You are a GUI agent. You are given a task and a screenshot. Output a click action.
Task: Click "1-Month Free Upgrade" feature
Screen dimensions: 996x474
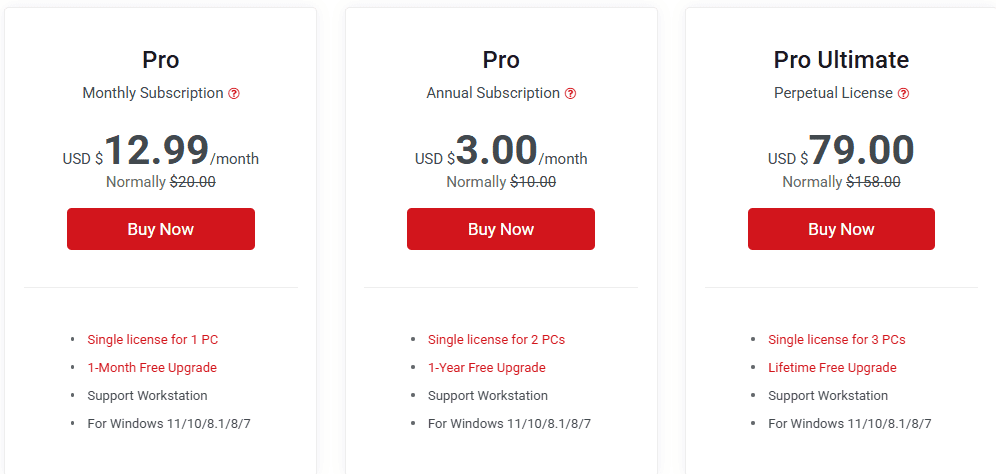pyautogui.click(x=152, y=367)
